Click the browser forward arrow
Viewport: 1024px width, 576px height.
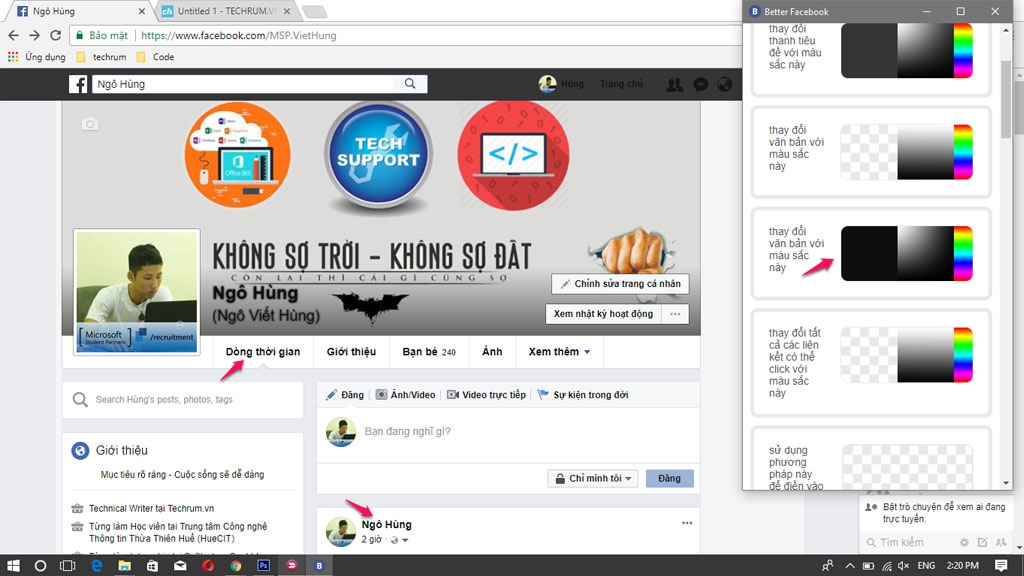click(x=35, y=35)
